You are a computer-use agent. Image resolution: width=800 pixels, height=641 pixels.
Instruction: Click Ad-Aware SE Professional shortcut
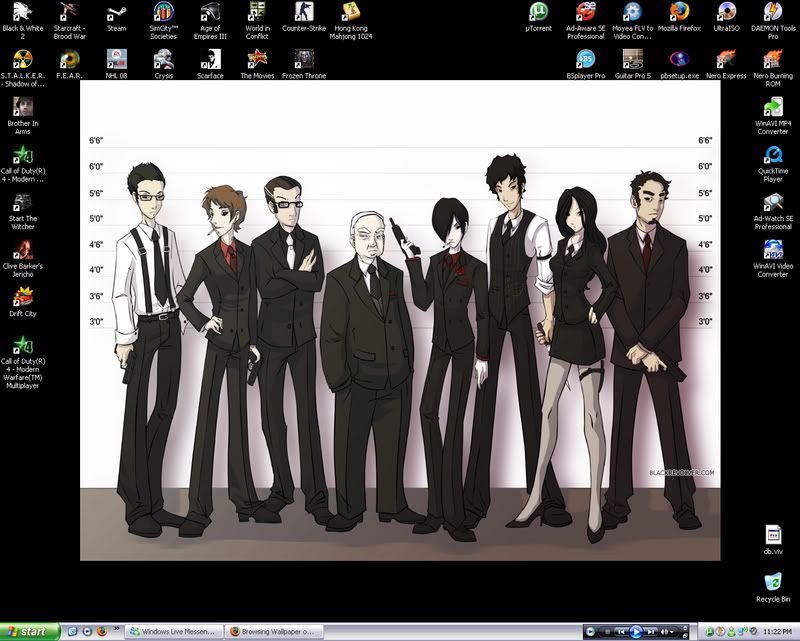click(x=586, y=20)
